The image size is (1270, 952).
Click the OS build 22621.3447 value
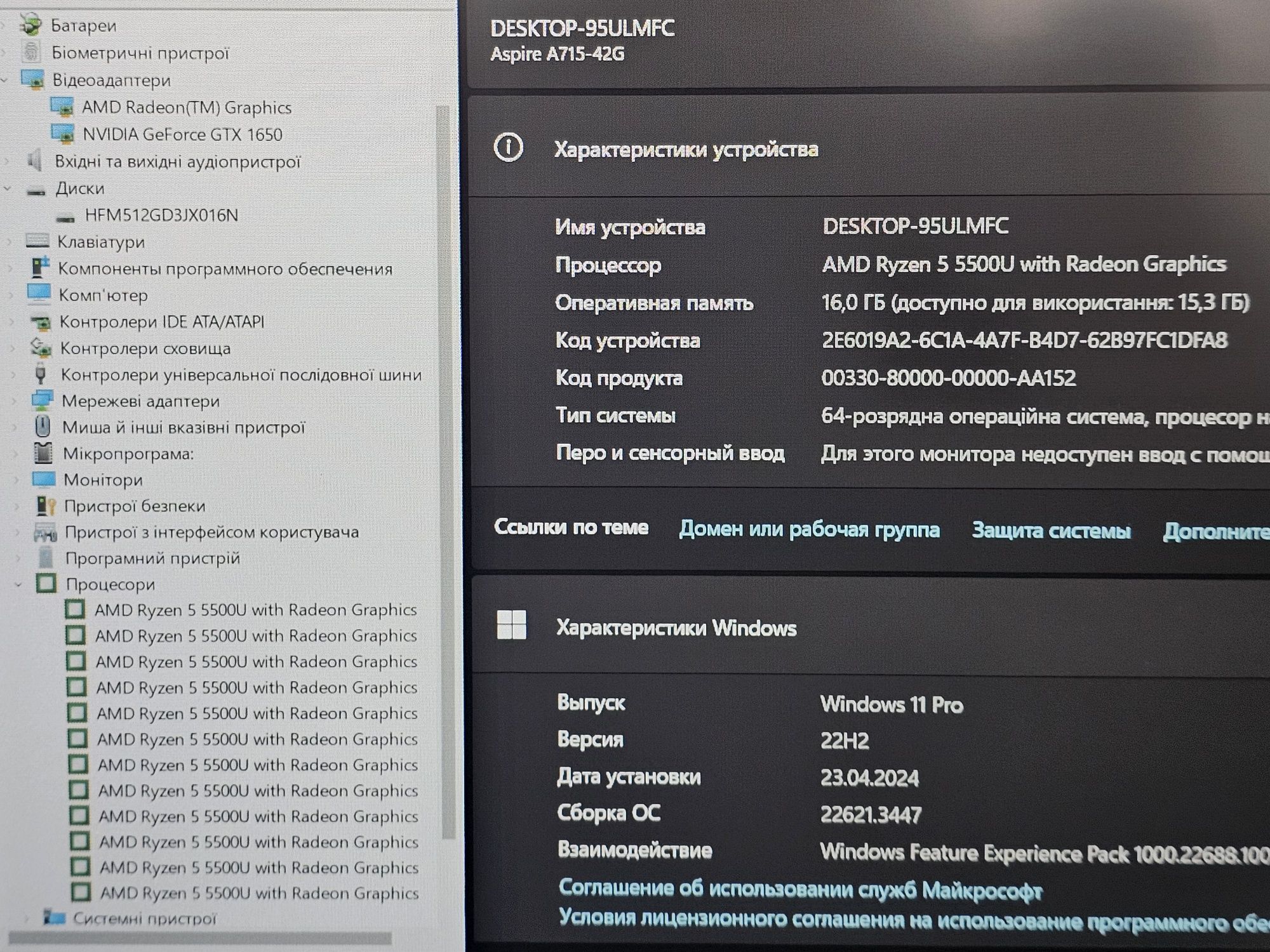click(x=870, y=814)
